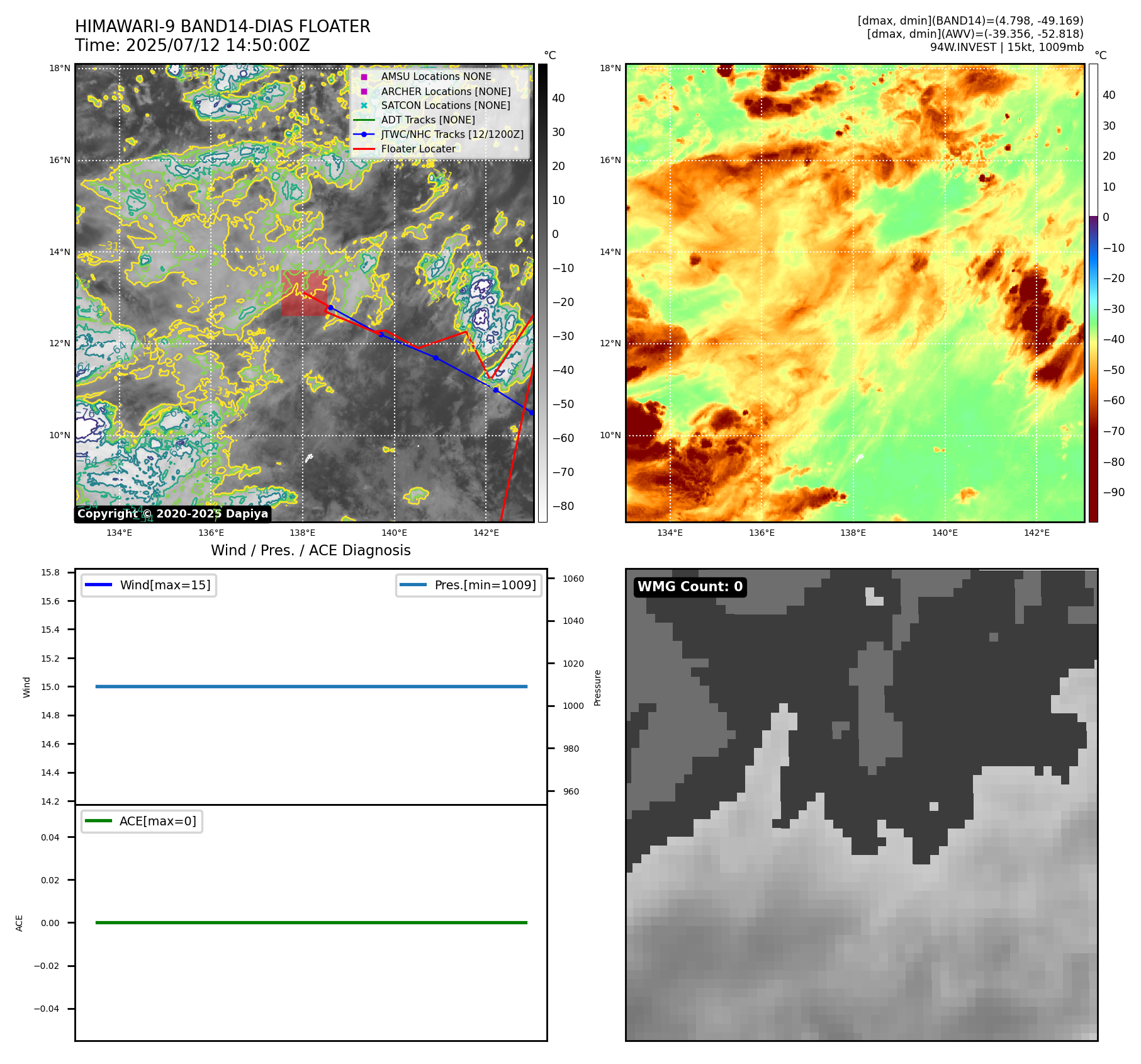The height and width of the screenshot is (1064, 1141).
Task: Click the Pres.[min=1009] legend label
Action: 485,586
